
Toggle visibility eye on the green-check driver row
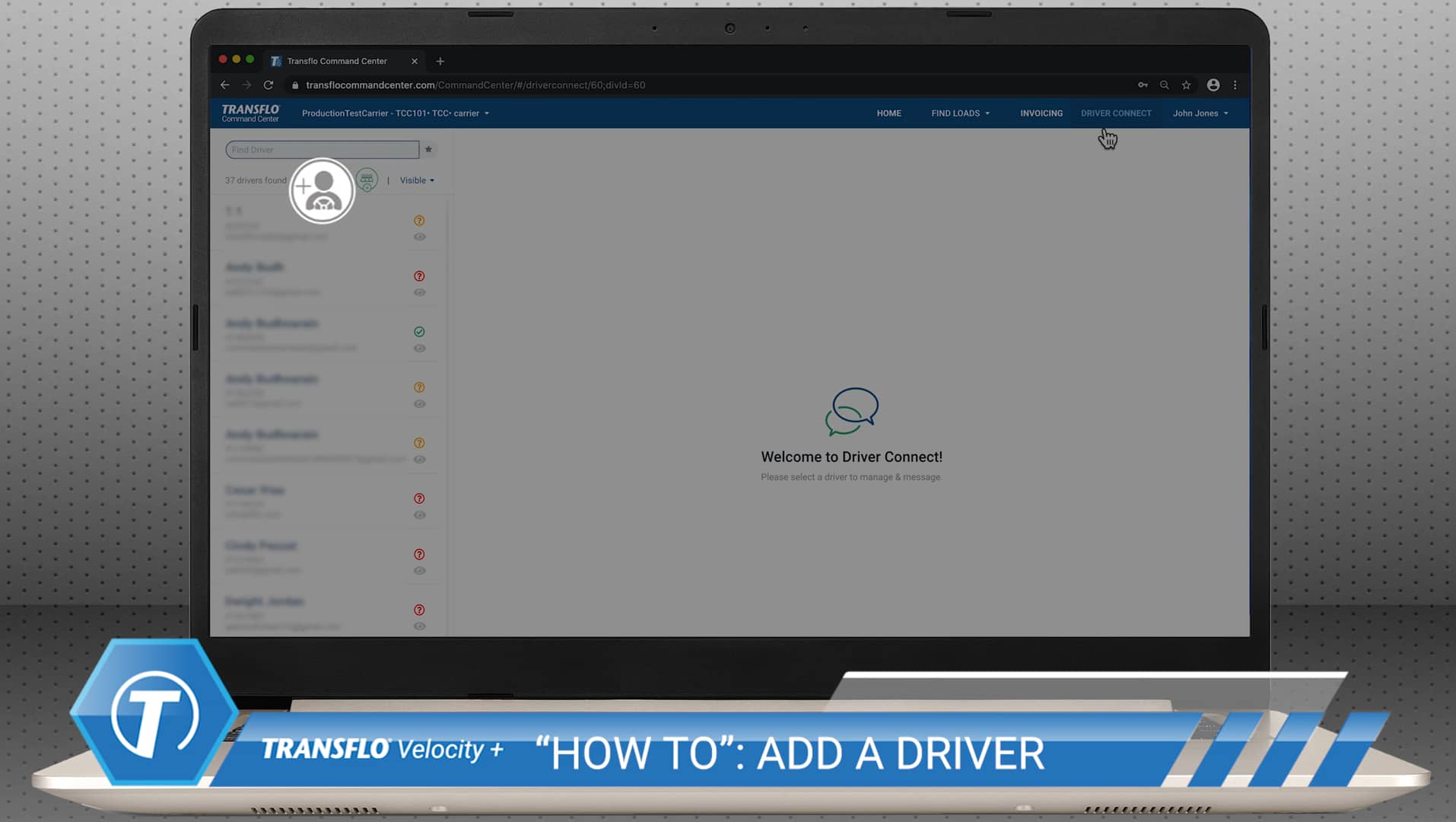419,348
